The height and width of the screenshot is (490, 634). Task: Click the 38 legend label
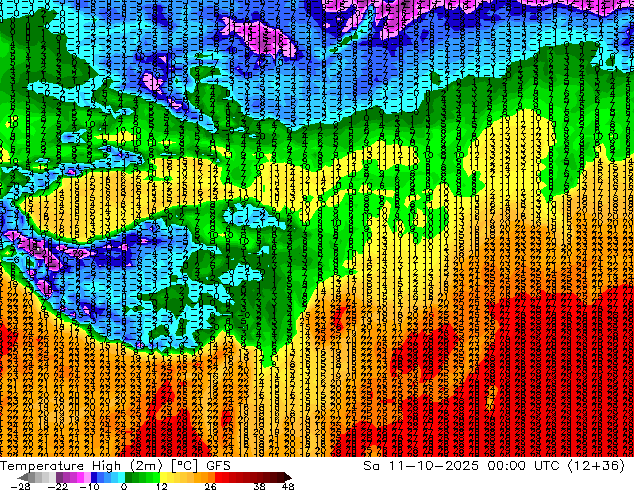260,486
